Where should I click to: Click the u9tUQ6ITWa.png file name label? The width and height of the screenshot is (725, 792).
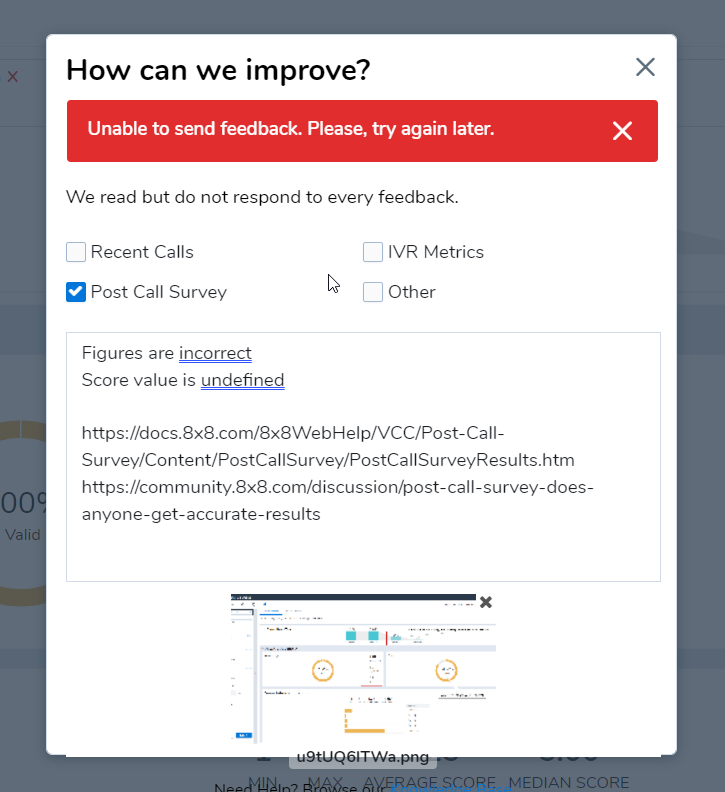(x=363, y=757)
